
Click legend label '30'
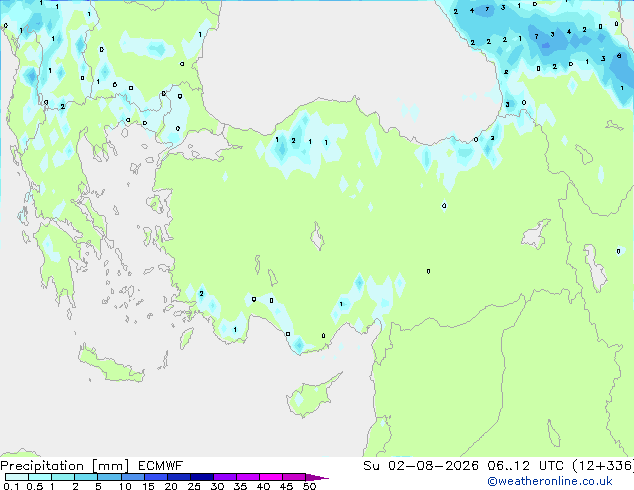click(217, 486)
